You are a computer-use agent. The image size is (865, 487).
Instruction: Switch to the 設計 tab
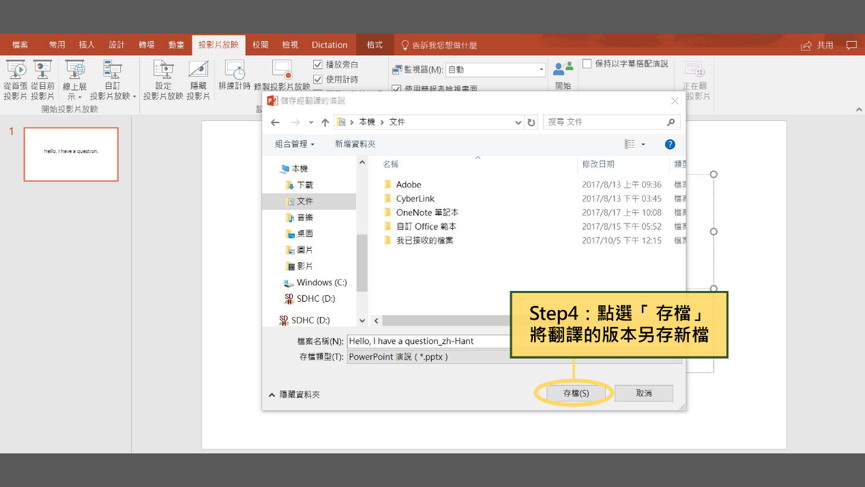116,45
